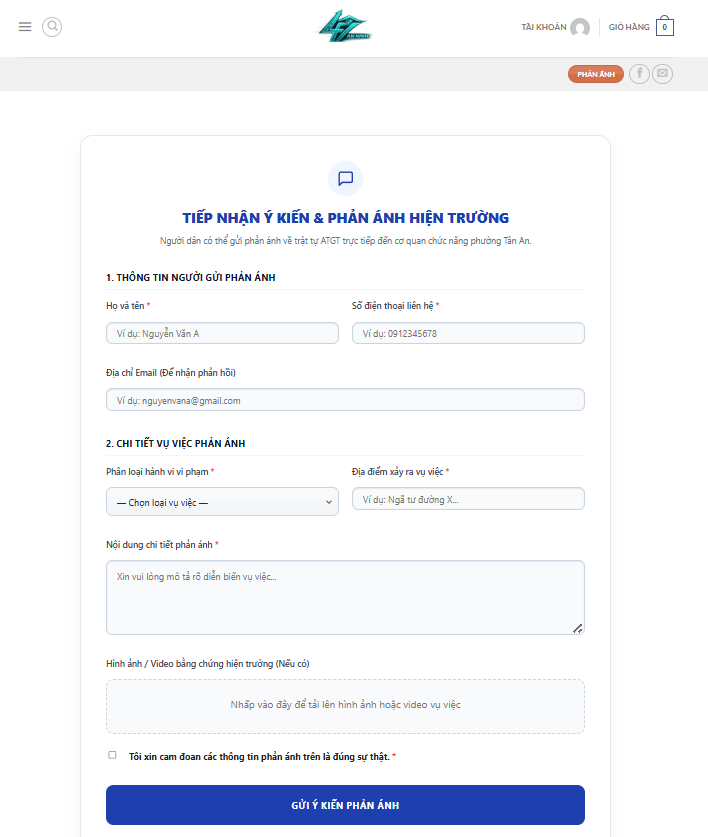Open the TÀI KHOẢN menu item
Image resolution: width=708 pixels, height=837 pixels.
(x=544, y=27)
